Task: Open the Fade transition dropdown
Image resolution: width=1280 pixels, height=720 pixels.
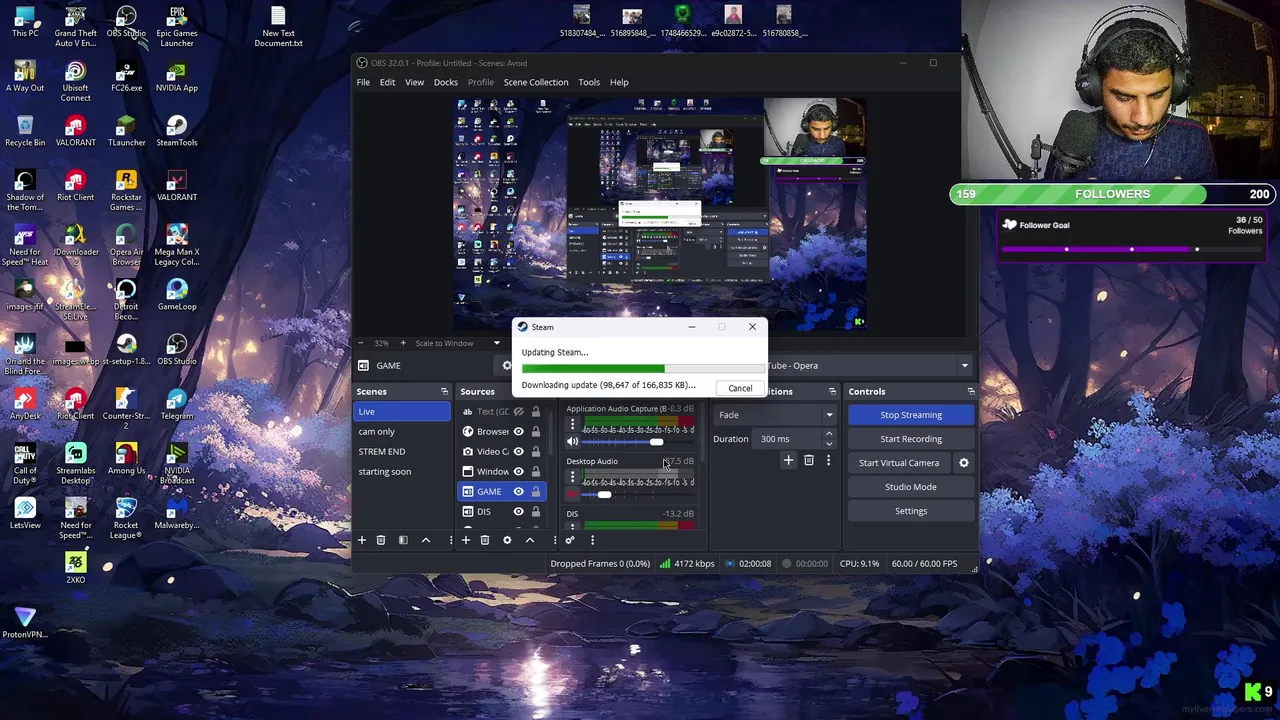Action: [x=775, y=415]
